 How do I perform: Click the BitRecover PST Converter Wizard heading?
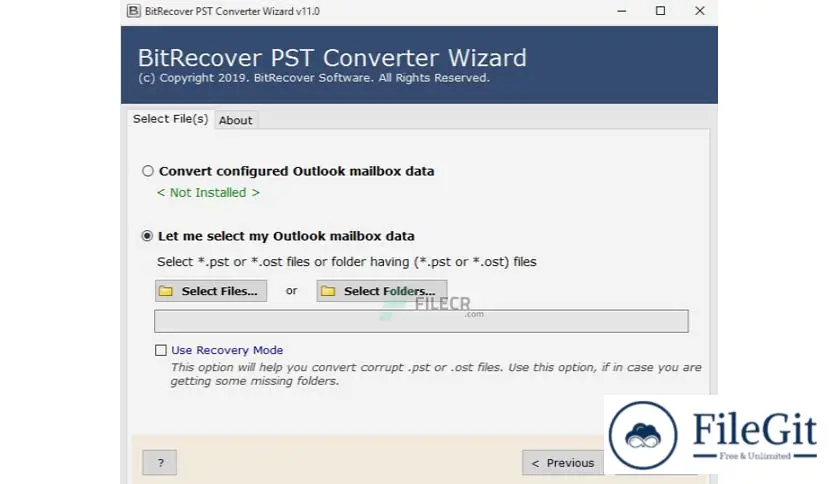332,58
